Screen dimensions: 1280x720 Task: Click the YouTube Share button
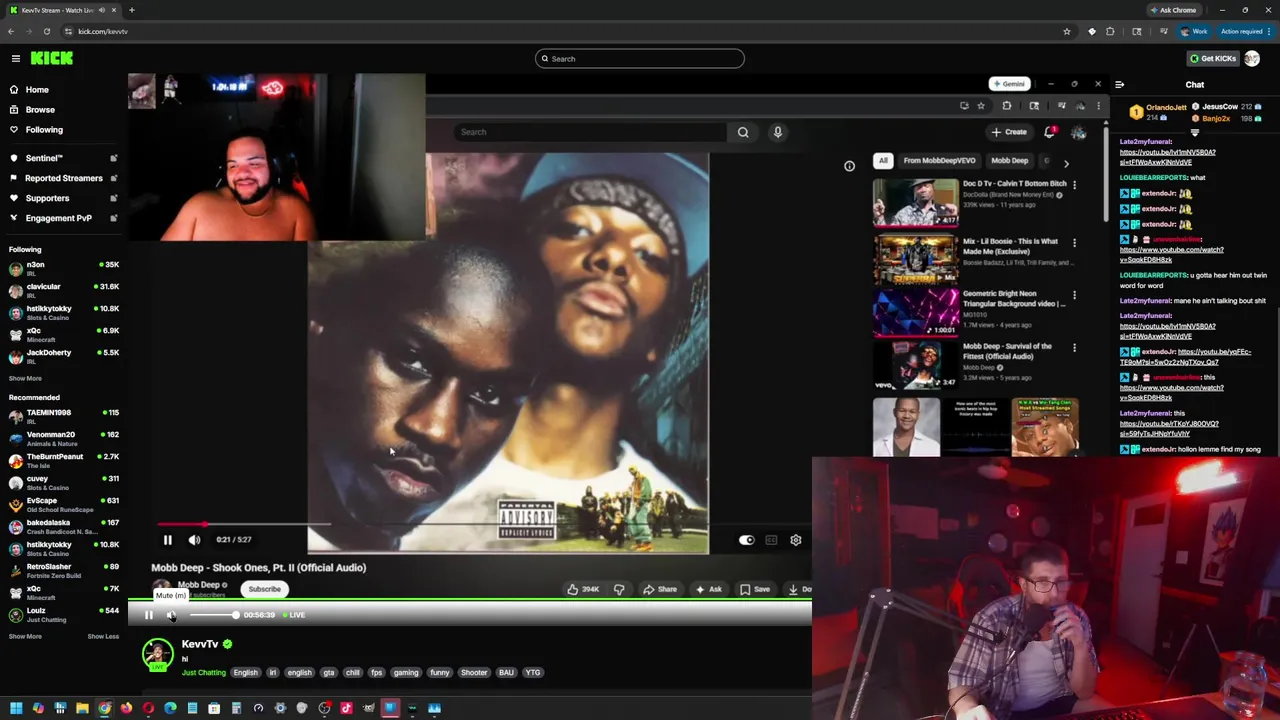[x=660, y=589]
